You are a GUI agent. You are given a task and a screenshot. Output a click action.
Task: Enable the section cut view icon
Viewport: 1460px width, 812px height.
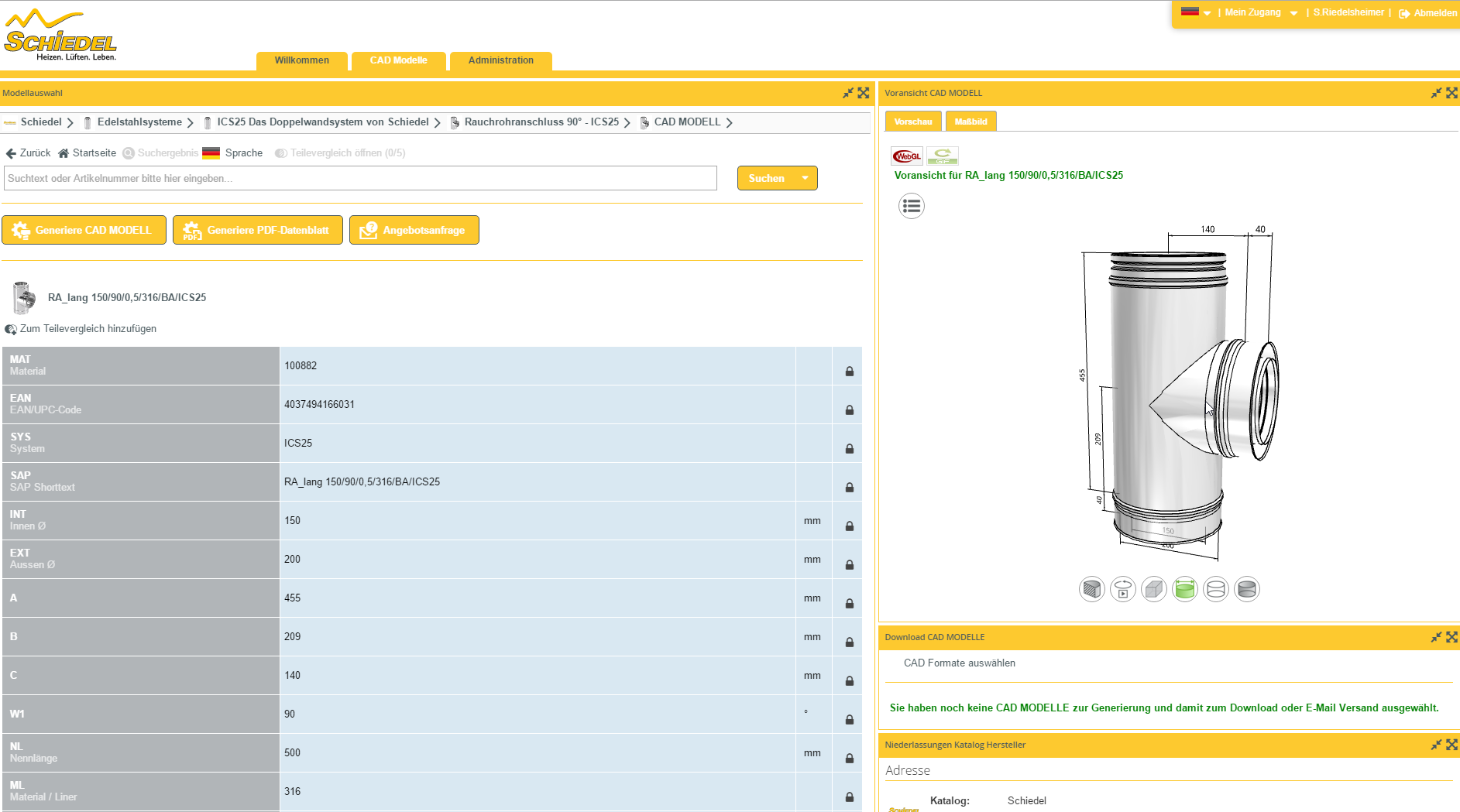[x=1091, y=589]
